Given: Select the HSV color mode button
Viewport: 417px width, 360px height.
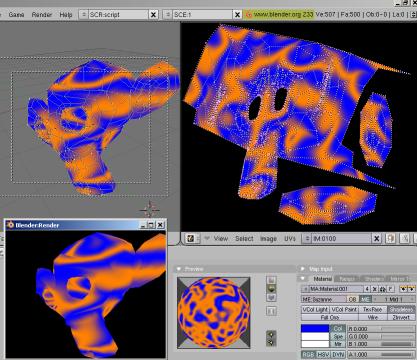Looking at the screenshot, I should point(322,355).
